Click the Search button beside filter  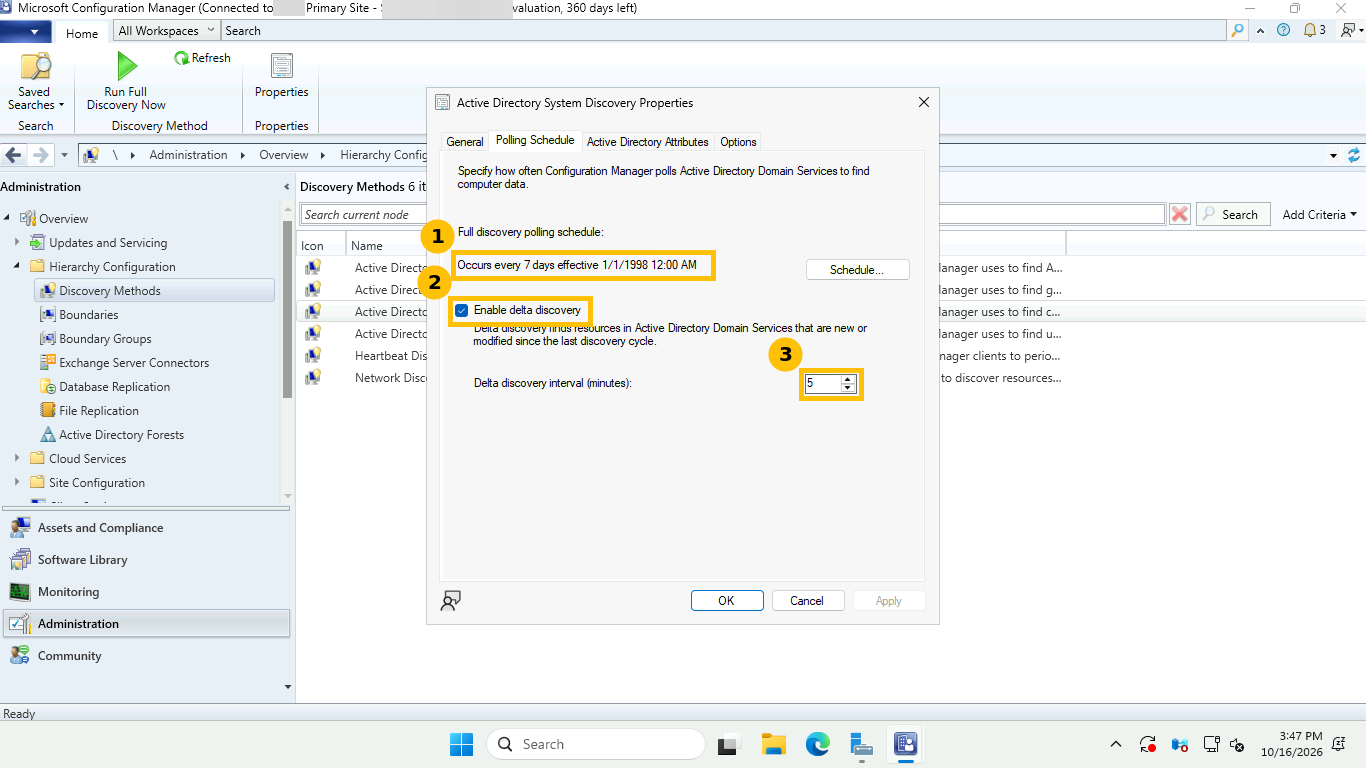(x=1233, y=214)
